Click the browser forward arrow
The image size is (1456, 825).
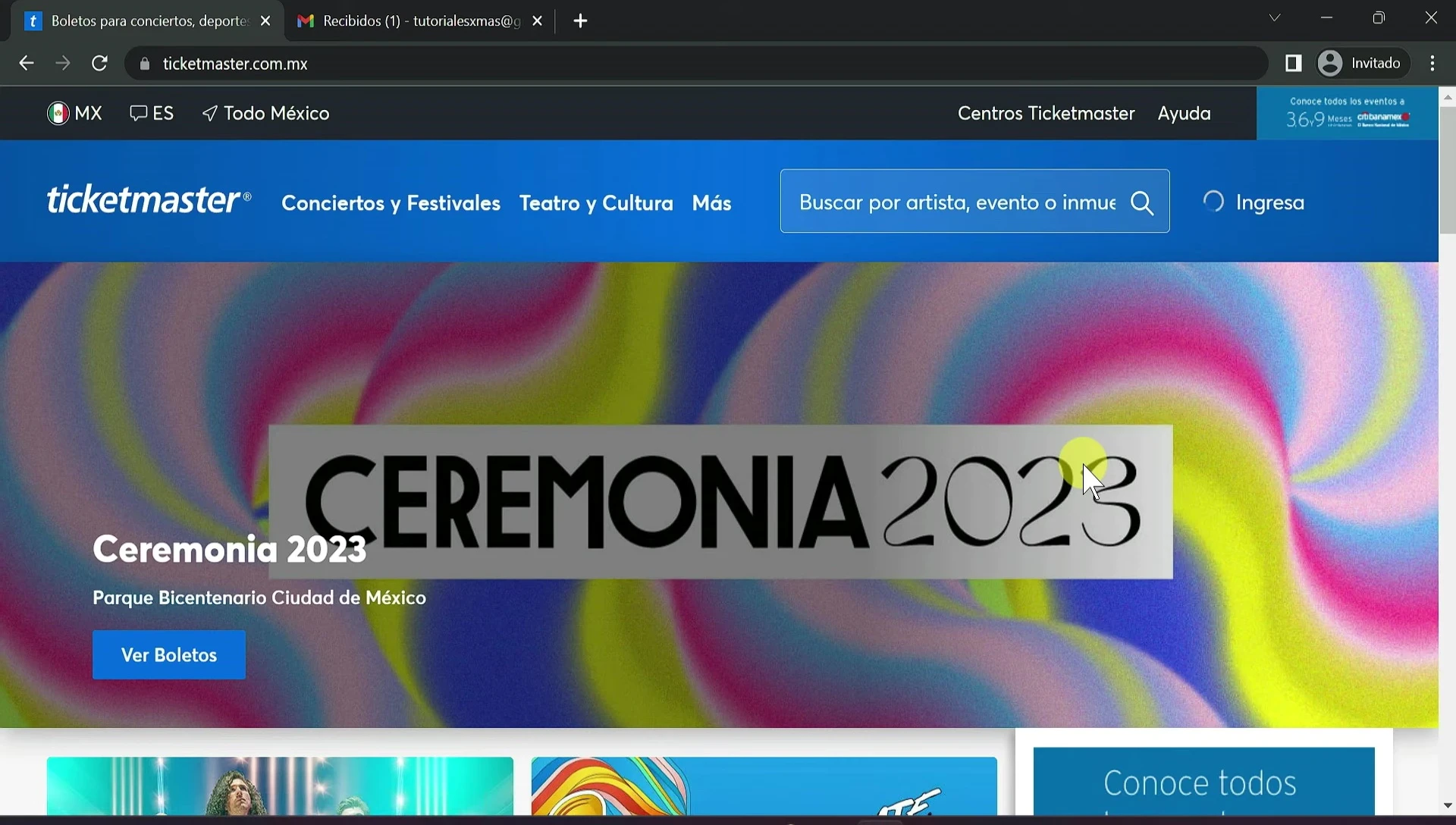pos(63,64)
